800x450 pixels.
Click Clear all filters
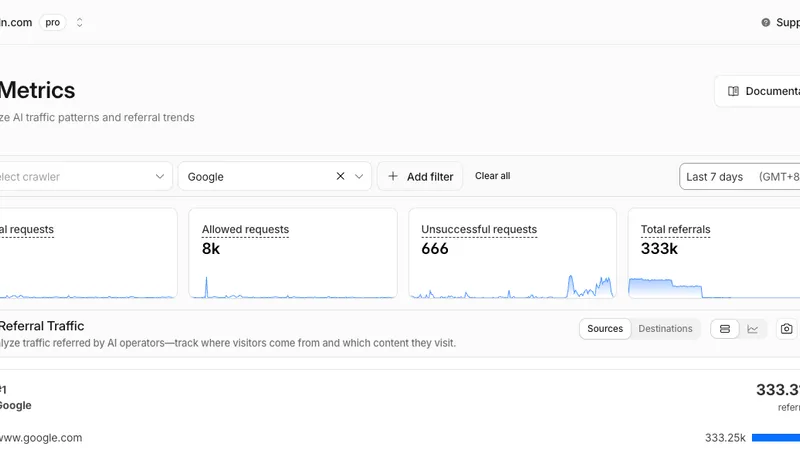[x=492, y=176]
